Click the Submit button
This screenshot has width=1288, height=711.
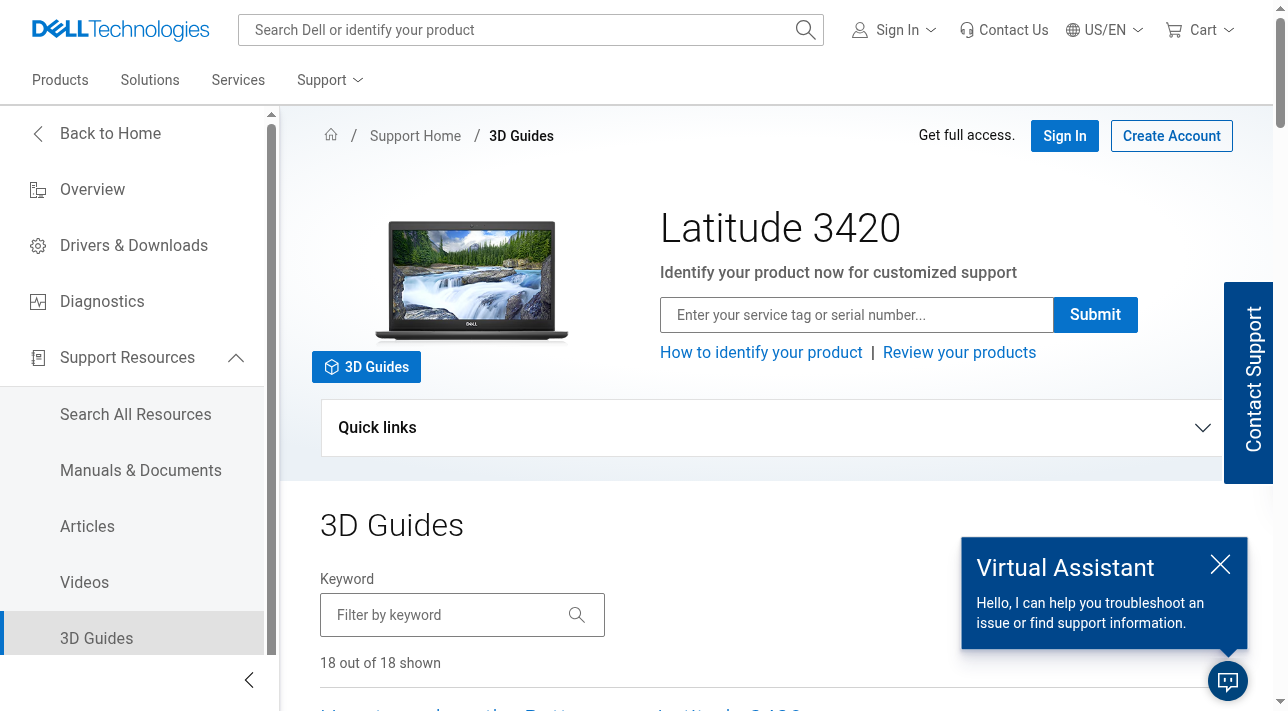coord(1095,315)
